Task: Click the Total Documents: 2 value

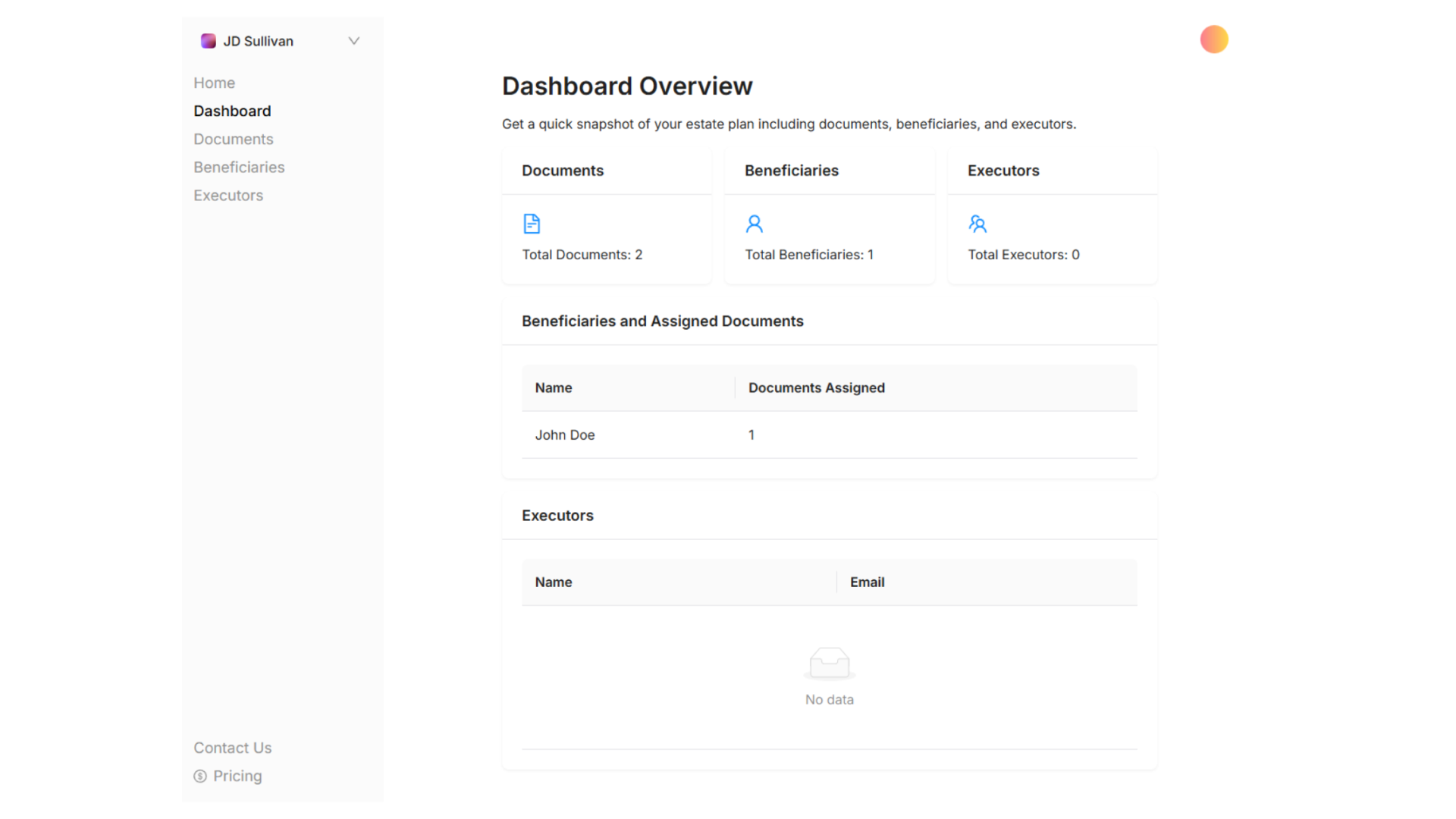Action: (582, 255)
